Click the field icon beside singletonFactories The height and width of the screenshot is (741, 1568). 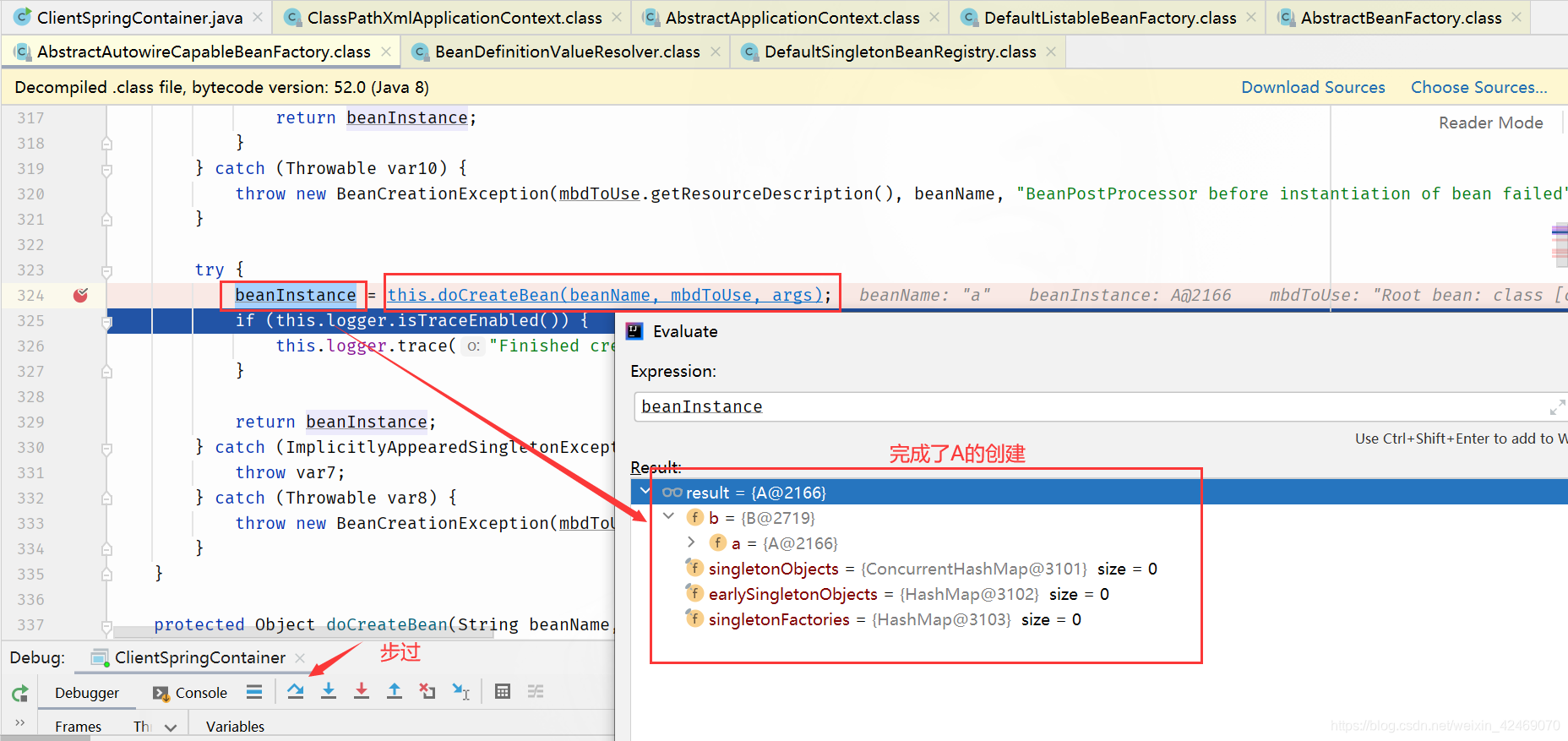point(694,618)
